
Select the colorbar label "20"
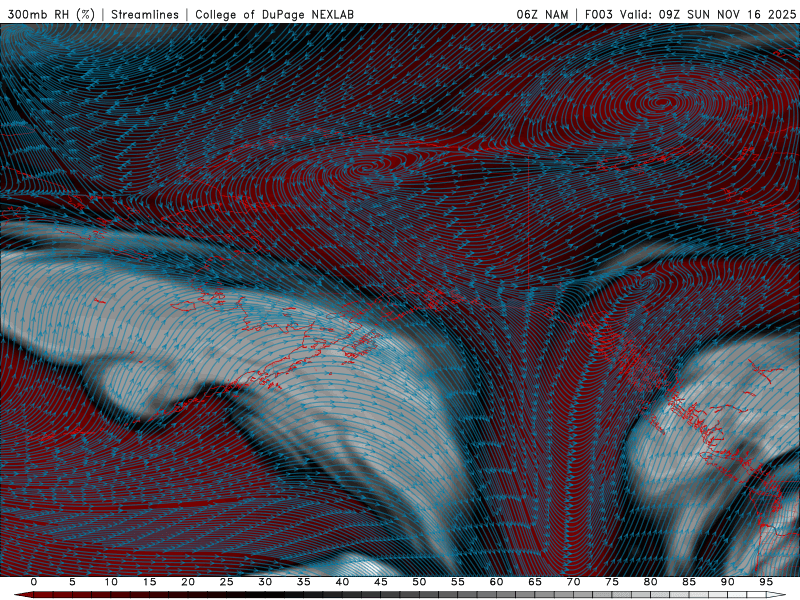coord(188,582)
